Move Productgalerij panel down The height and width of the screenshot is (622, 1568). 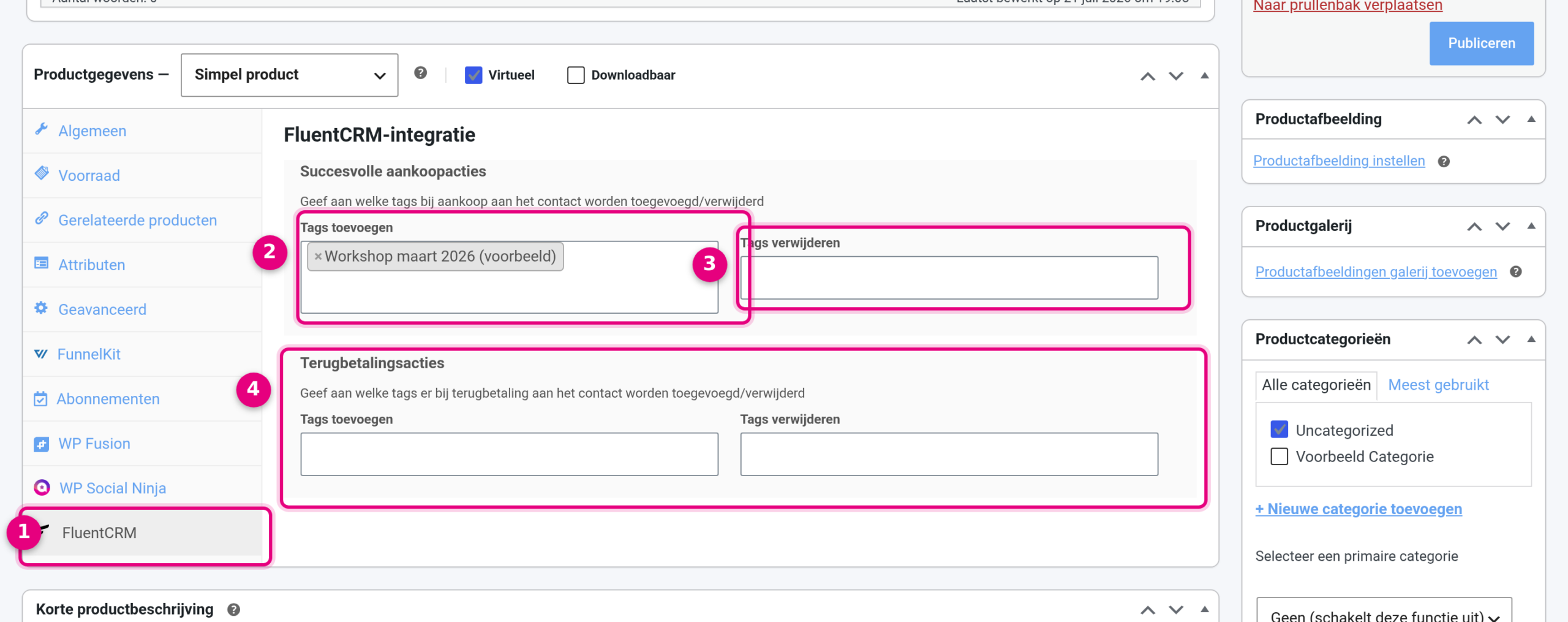(1502, 227)
